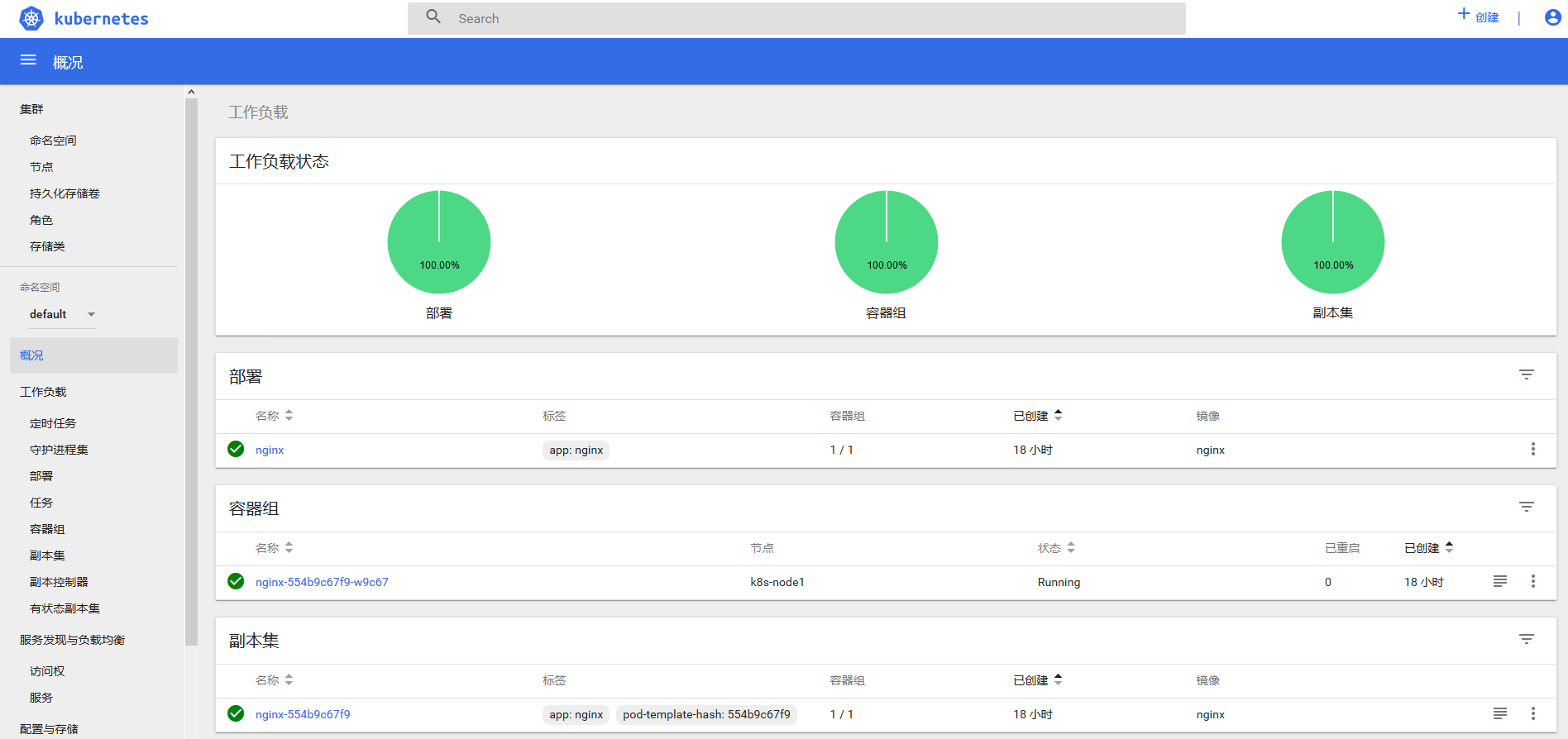Sort replica sets by 已创建 column
This screenshot has width=1568, height=739.
[x=1038, y=680]
